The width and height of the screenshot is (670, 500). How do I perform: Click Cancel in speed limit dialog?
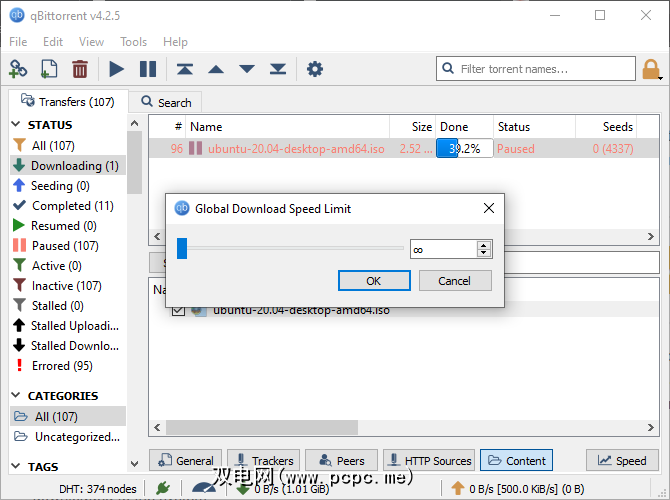455,281
